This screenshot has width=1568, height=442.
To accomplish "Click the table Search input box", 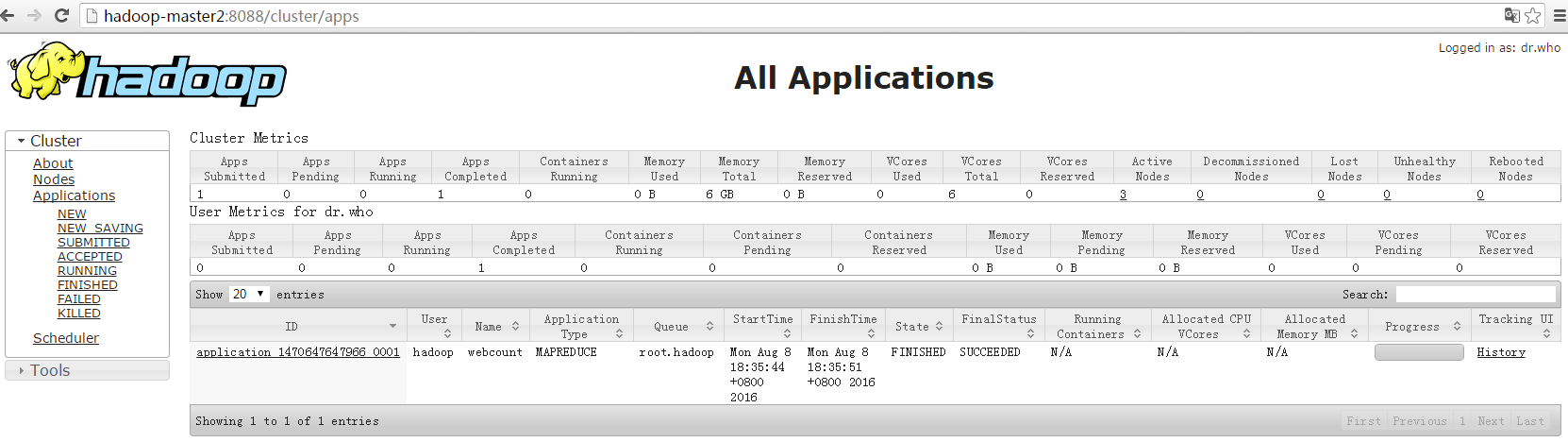I will coord(1476,295).
